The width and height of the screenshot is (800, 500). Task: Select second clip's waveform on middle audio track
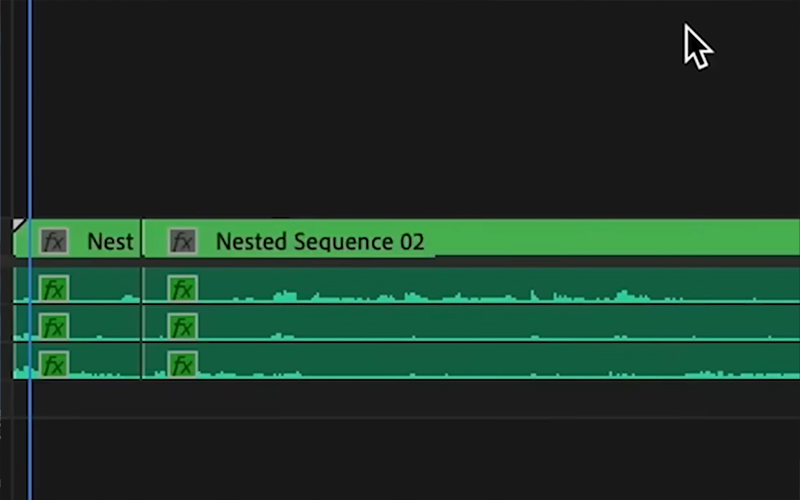pyautogui.click(x=450, y=326)
